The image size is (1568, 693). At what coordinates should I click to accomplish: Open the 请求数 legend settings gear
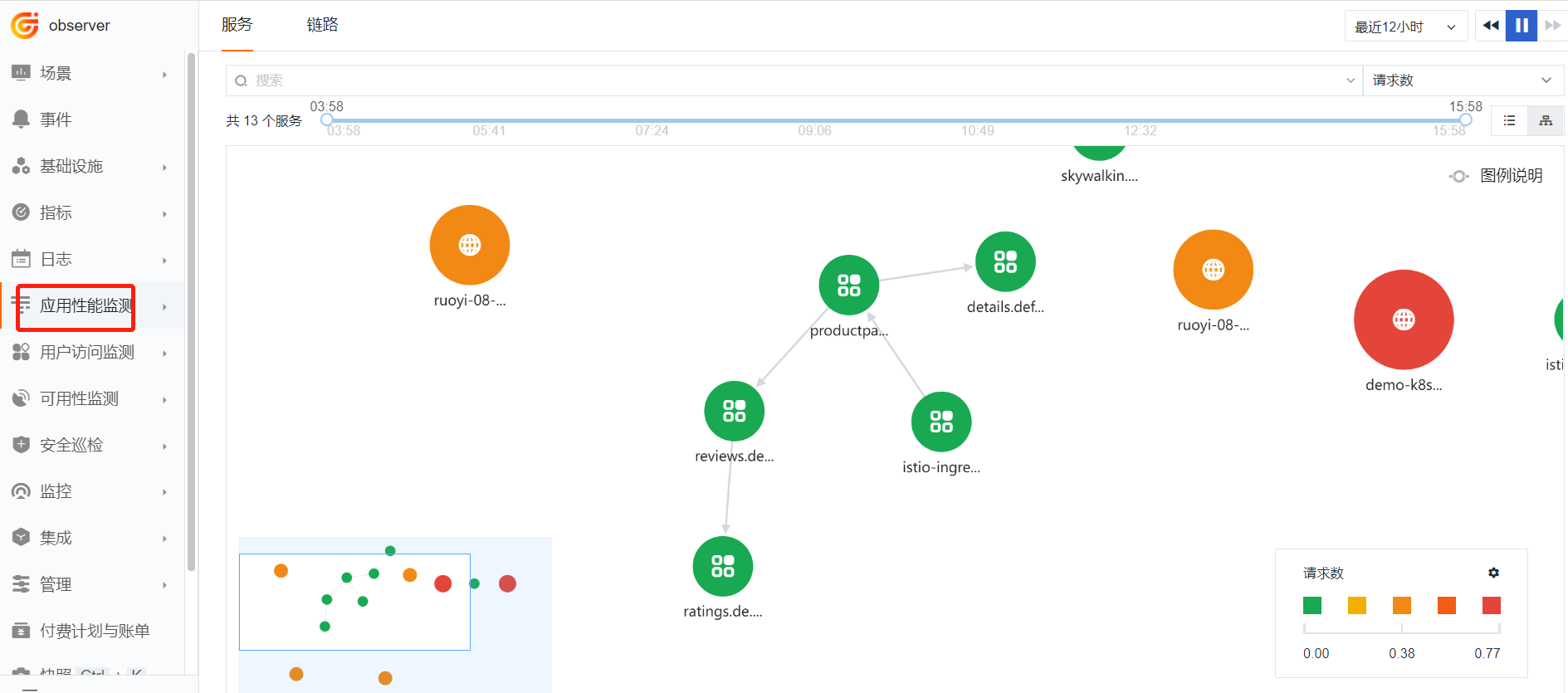pyautogui.click(x=1493, y=573)
